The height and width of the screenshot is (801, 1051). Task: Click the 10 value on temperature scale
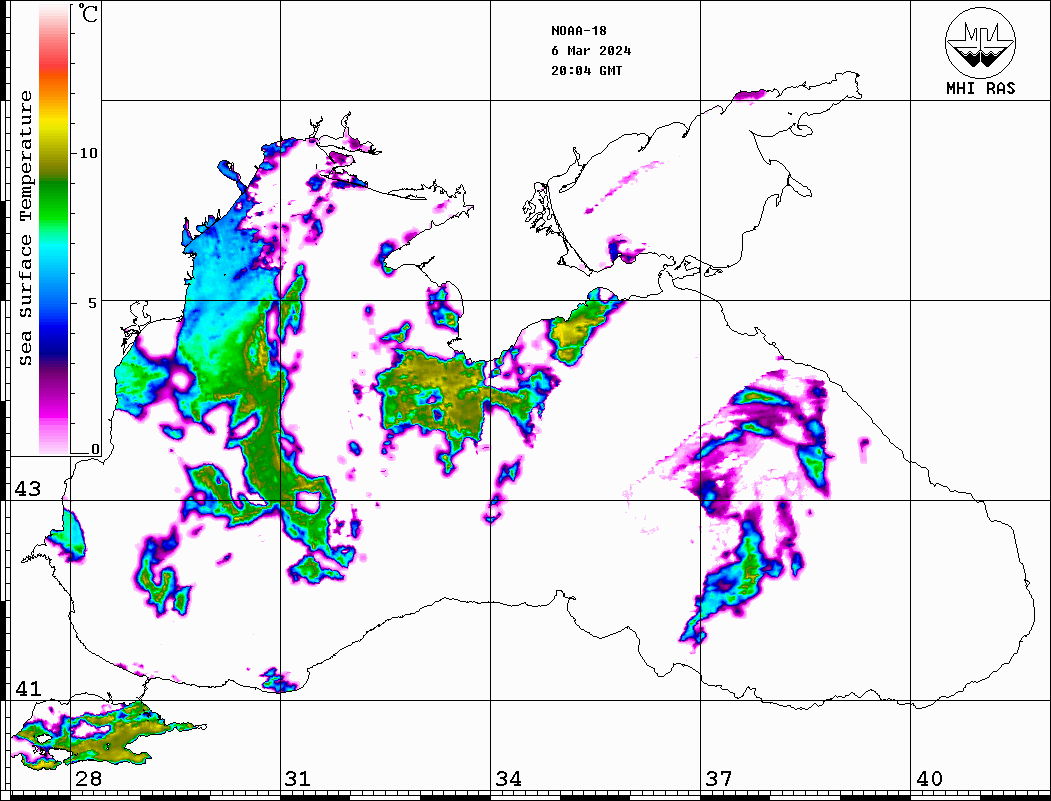click(x=88, y=153)
